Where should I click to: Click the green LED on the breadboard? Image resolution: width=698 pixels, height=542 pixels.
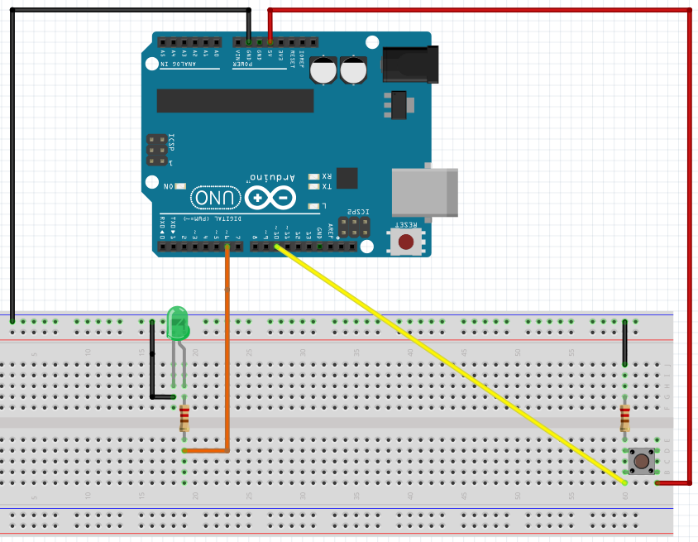pyautogui.click(x=177, y=324)
